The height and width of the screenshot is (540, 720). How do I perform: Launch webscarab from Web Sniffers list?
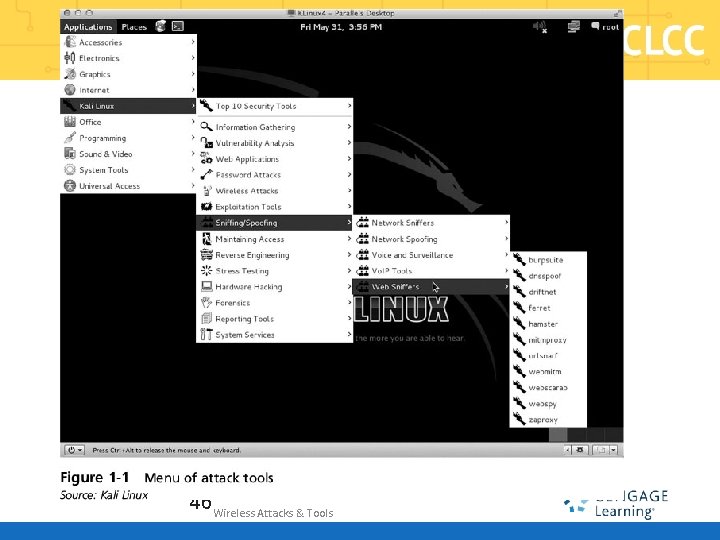548,388
